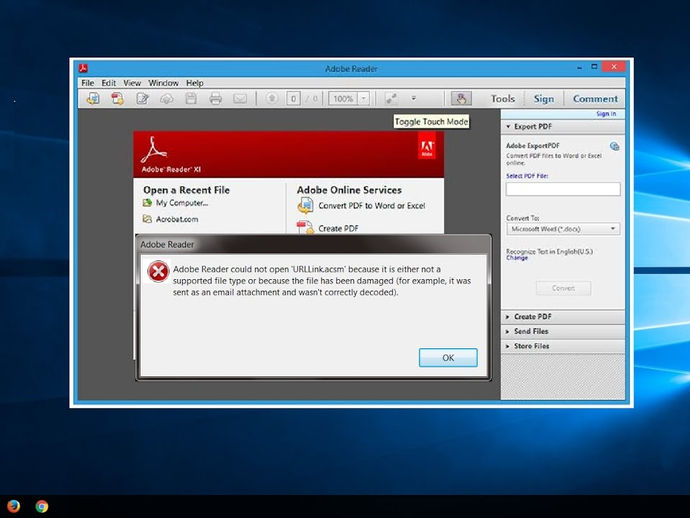Click the 100% zoom value box
Screen dimensions: 690x518
click(343, 99)
